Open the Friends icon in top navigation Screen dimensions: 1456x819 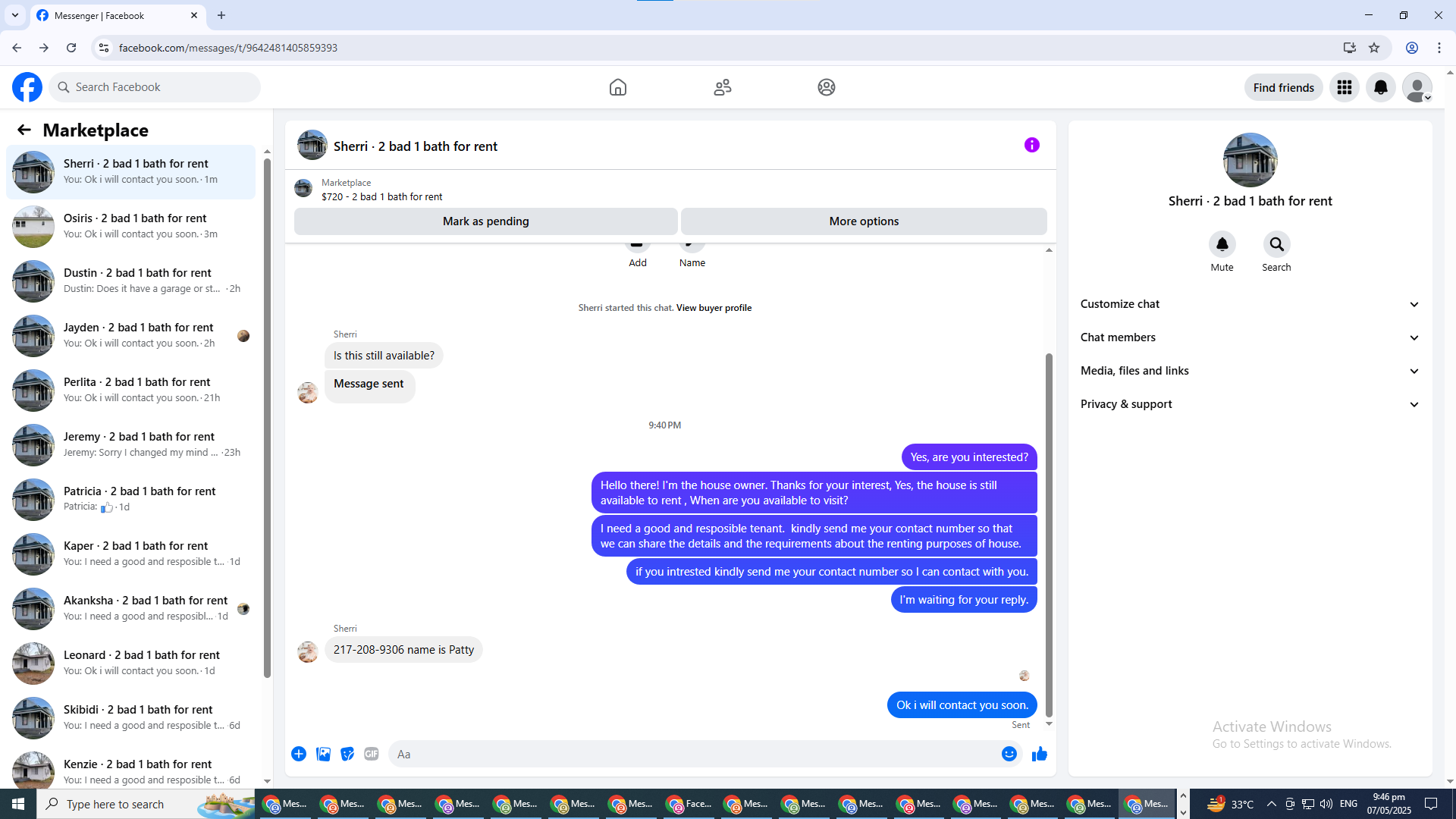(x=722, y=87)
